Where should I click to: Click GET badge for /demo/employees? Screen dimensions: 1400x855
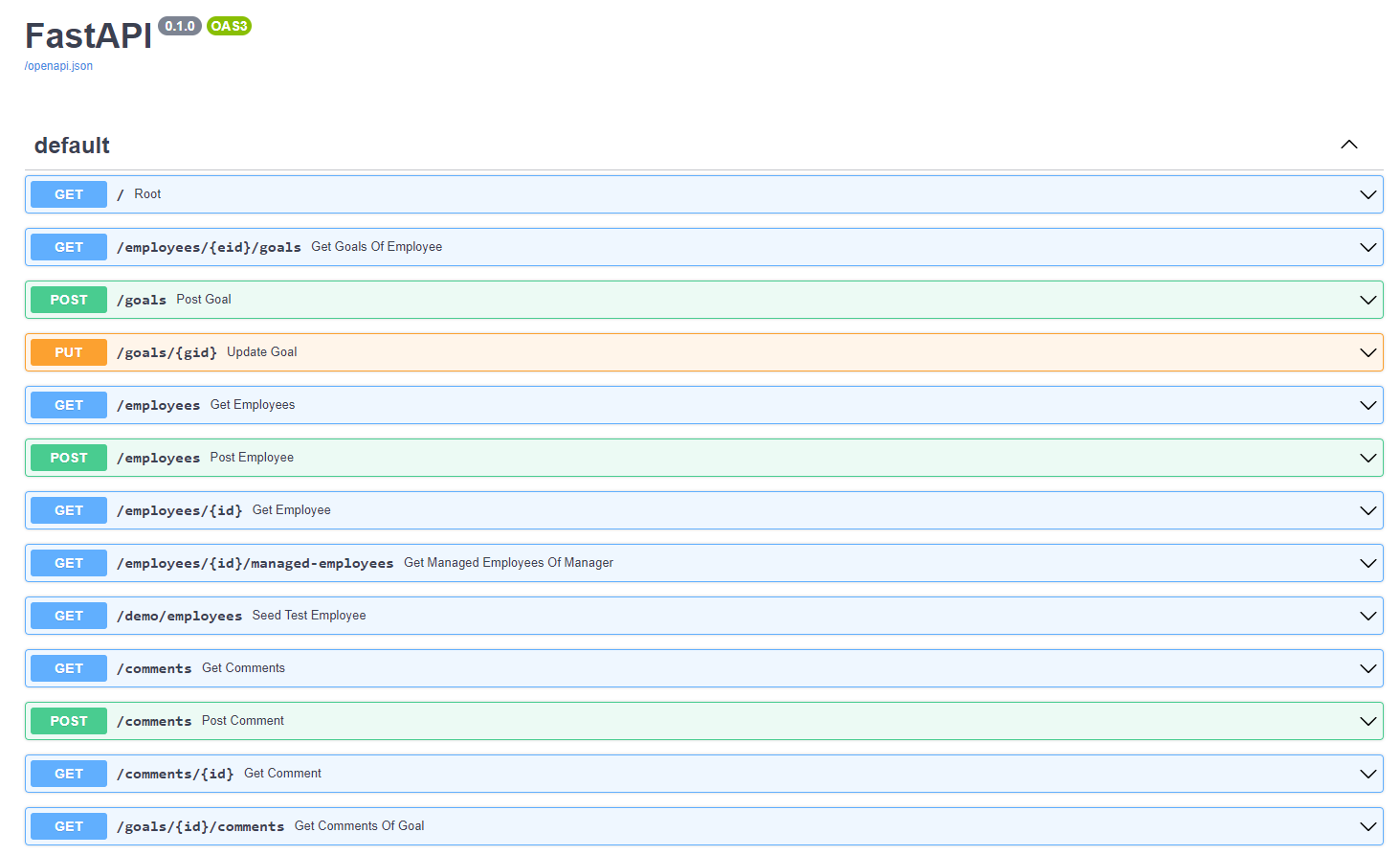tap(69, 616)
